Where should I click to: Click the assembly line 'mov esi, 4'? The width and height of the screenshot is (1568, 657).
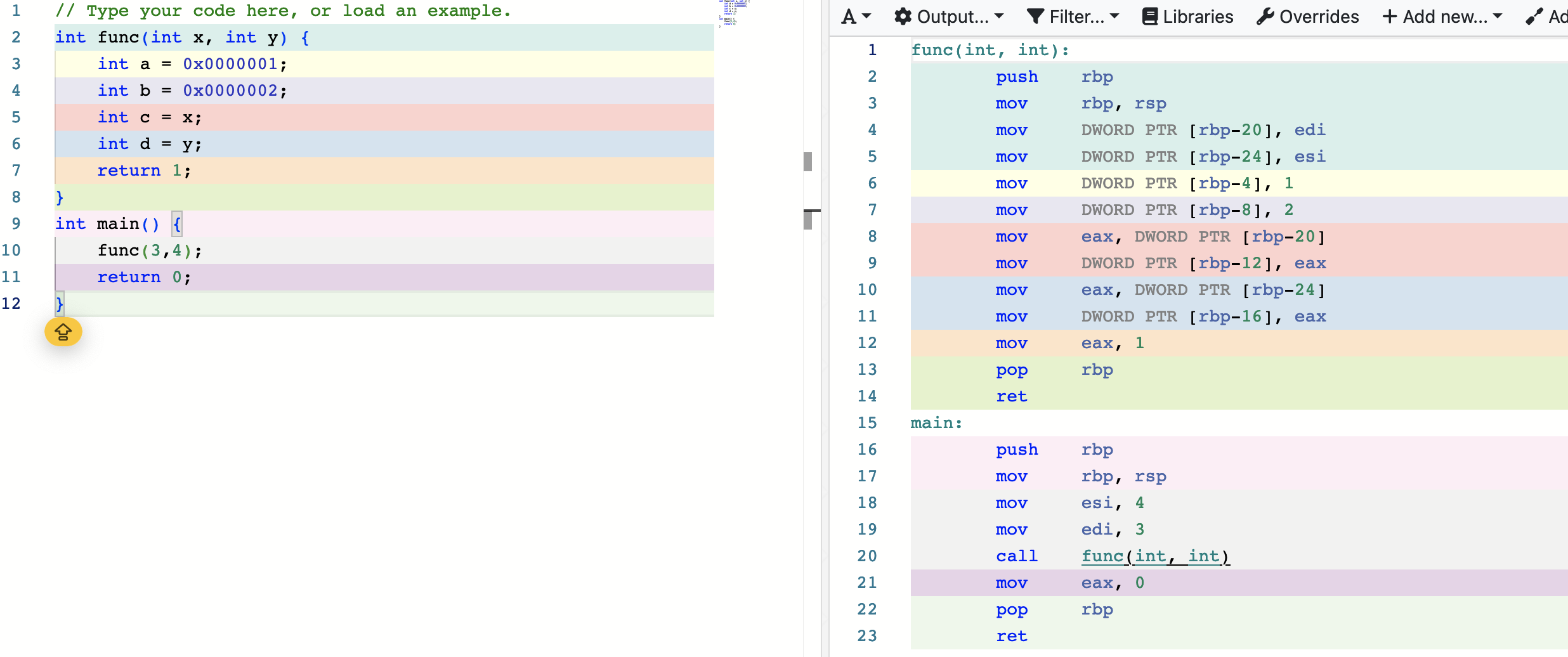[x=1070, y=503]
